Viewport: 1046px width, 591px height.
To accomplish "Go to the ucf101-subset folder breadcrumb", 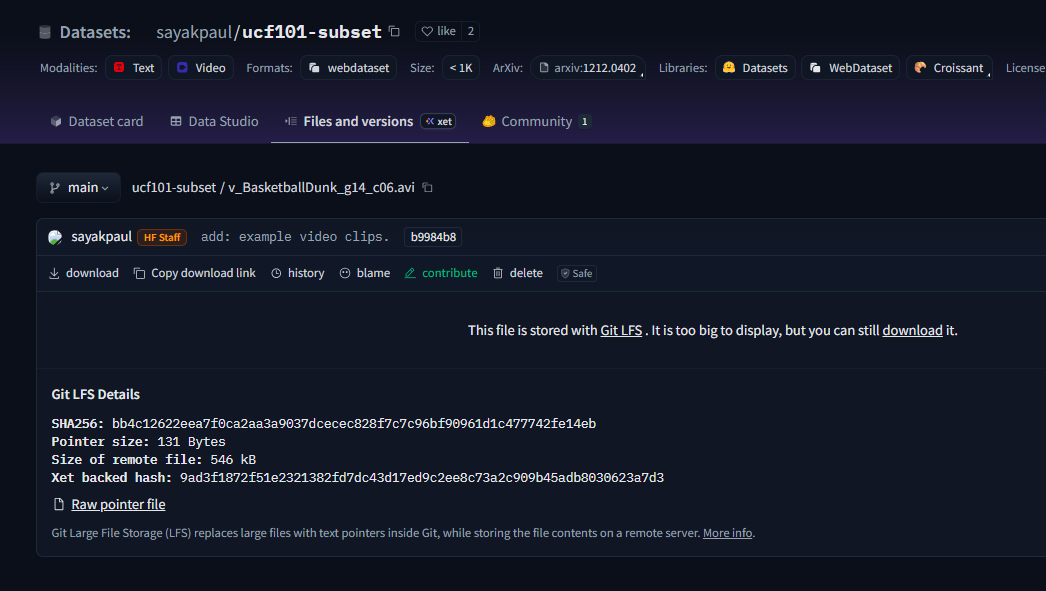I will [x=174, y=187].
